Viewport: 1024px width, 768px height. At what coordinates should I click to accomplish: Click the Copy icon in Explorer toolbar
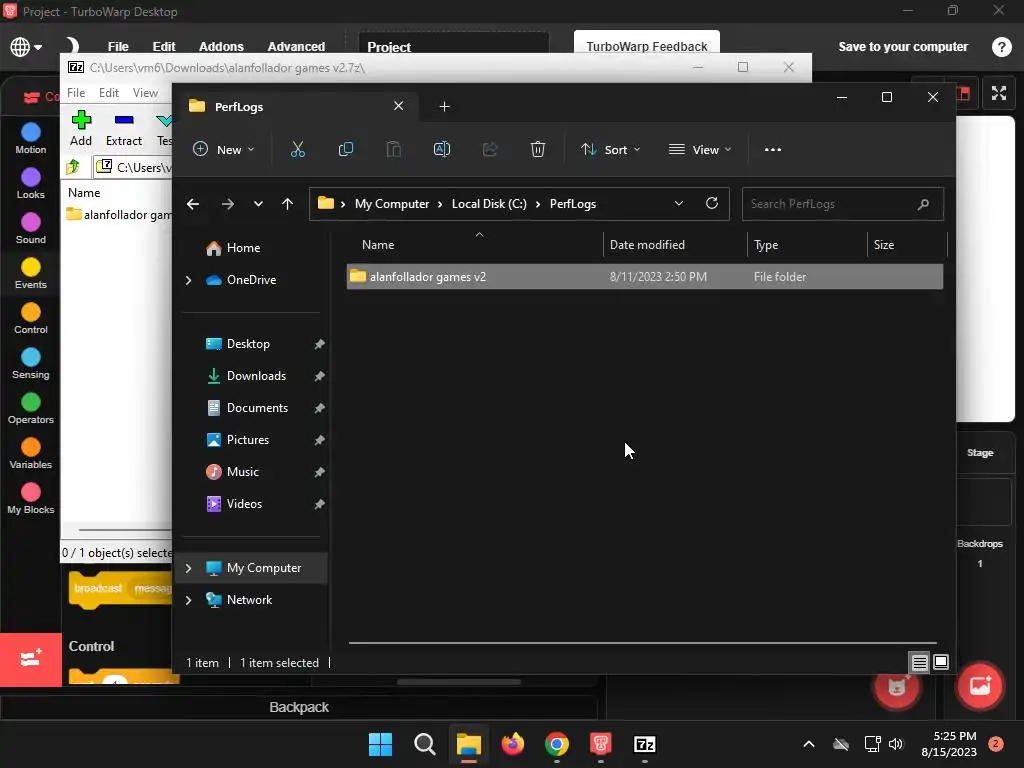click(x=345, y=150)
